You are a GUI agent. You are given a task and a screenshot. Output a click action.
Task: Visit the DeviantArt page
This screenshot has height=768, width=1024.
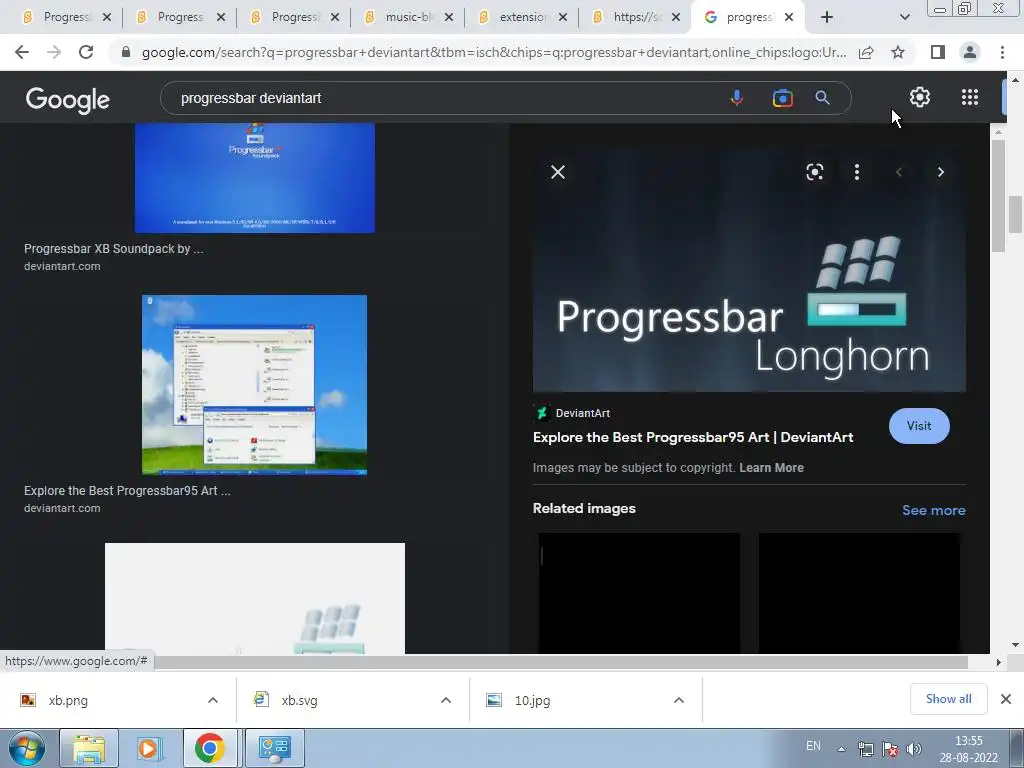click(919, 426)
